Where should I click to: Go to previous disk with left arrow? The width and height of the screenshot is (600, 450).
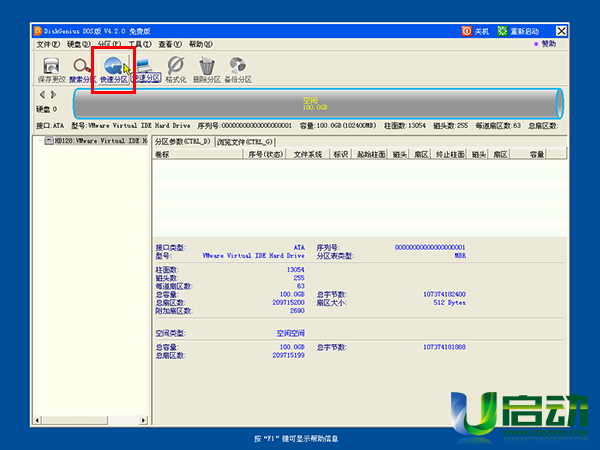42,95
